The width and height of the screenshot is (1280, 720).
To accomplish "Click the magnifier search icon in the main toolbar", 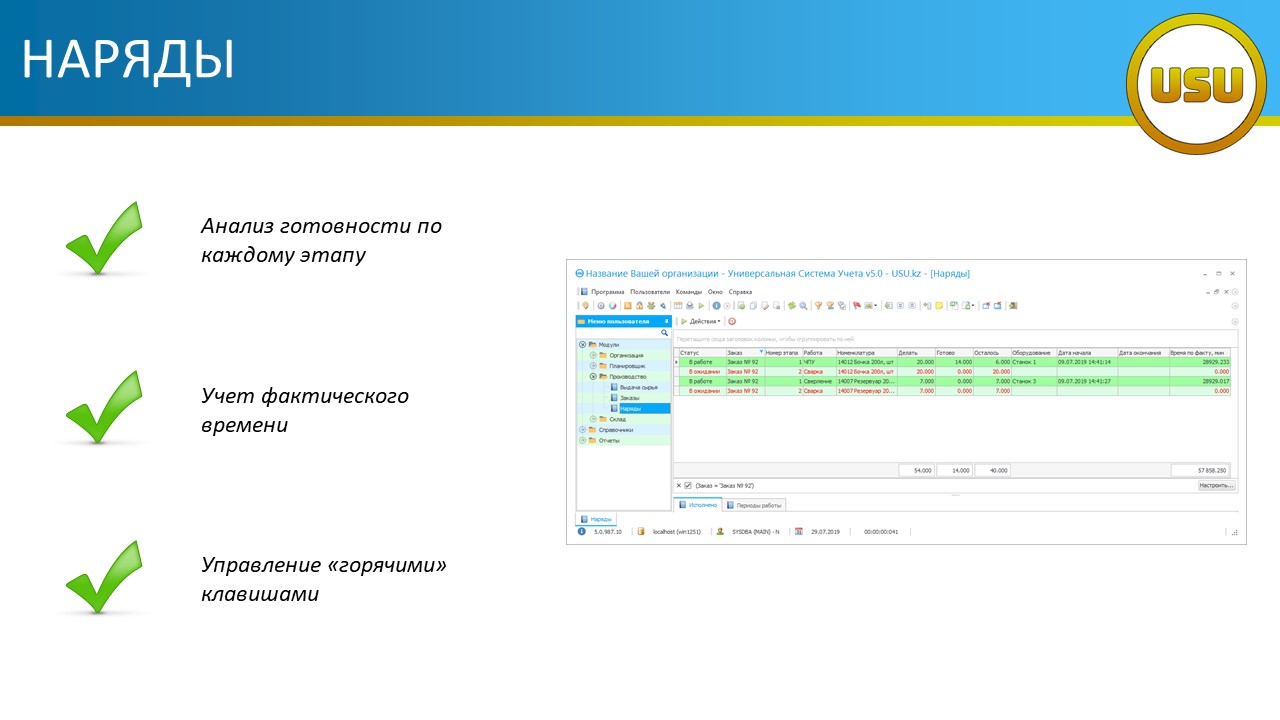I will [x=803, y=306].
